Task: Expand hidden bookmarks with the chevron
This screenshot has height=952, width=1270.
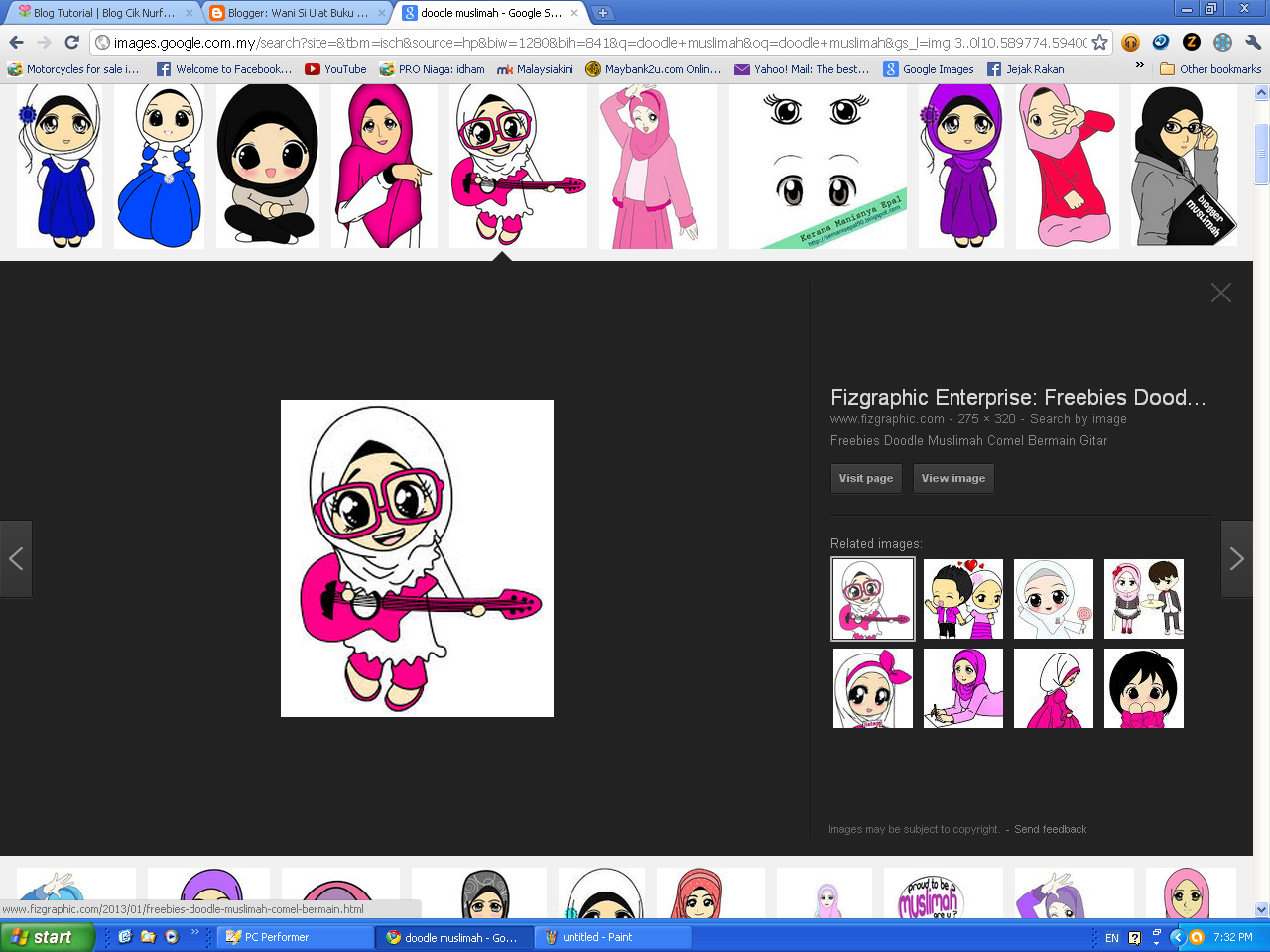Action: pos(1139,67)
